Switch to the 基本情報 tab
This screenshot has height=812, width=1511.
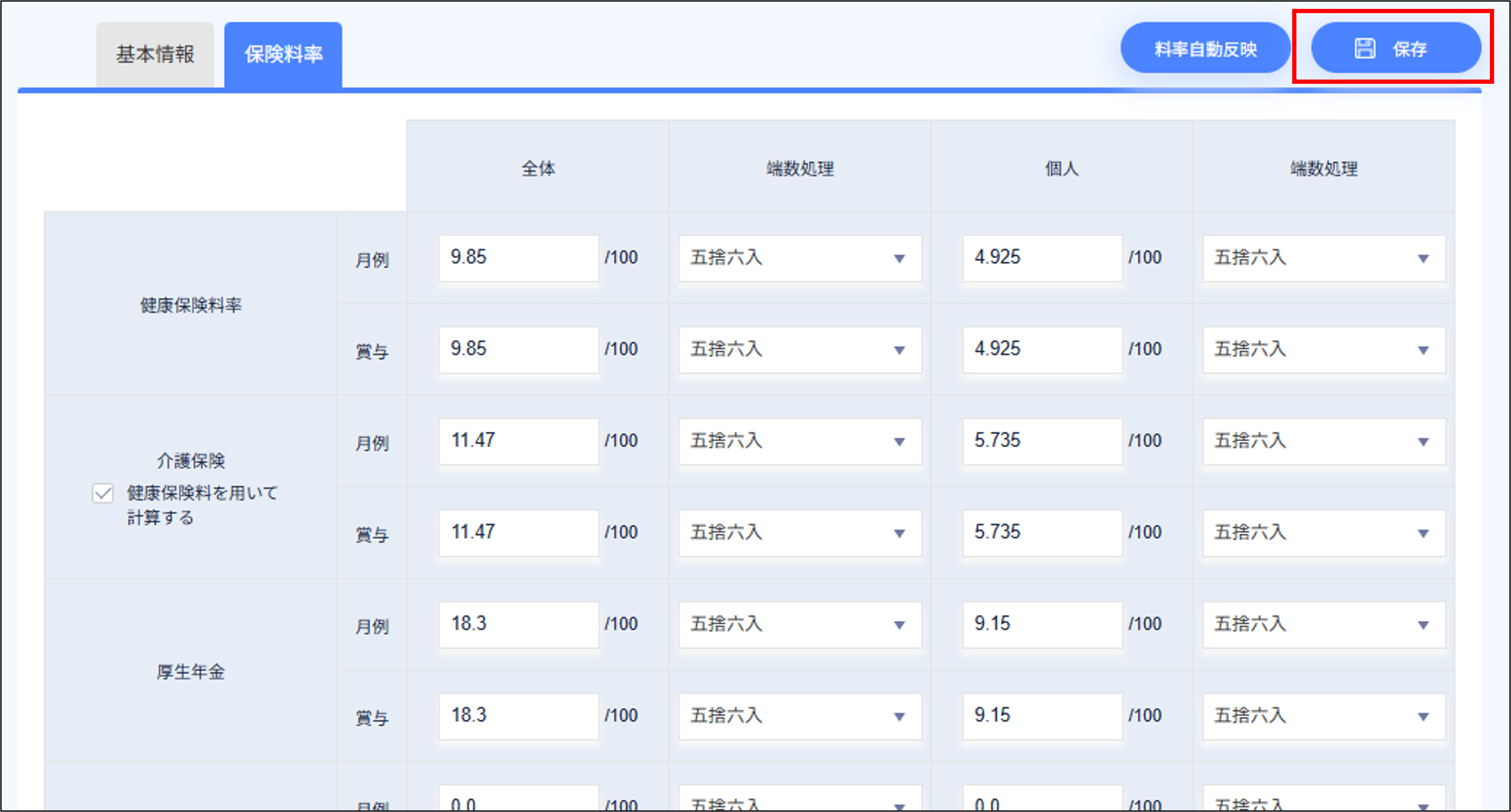pos(155,55)
